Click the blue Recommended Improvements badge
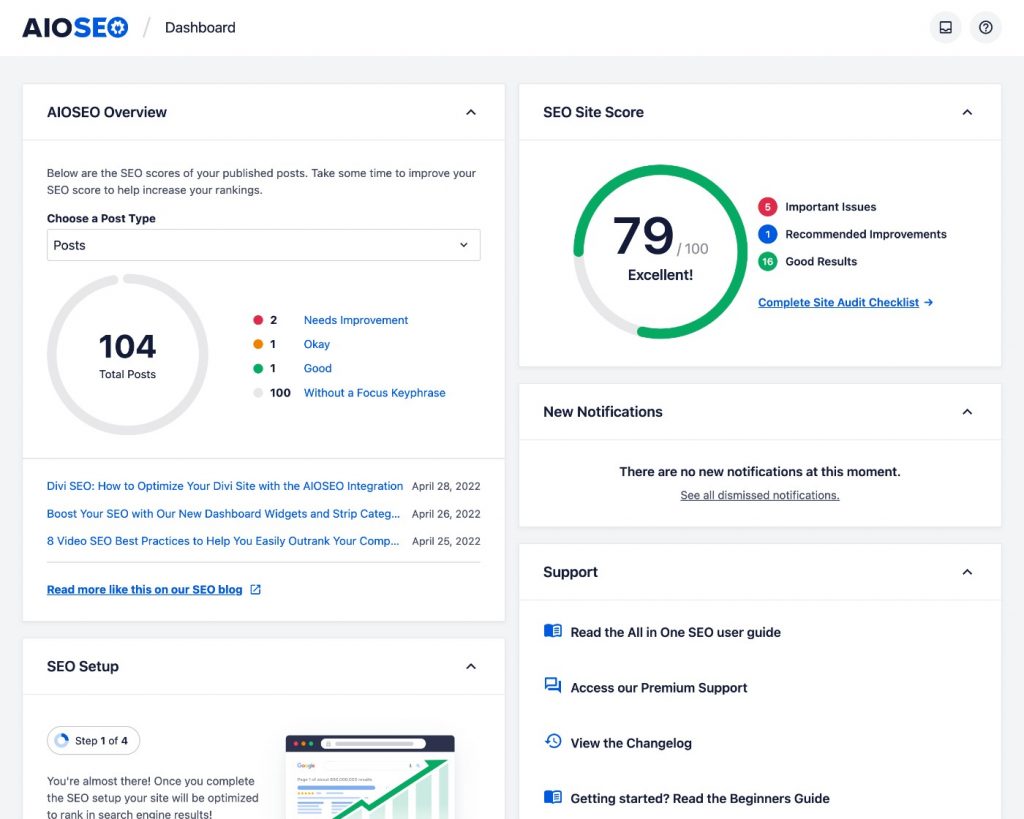Viewport: 1024px width, 819px height. click(767, 234)
